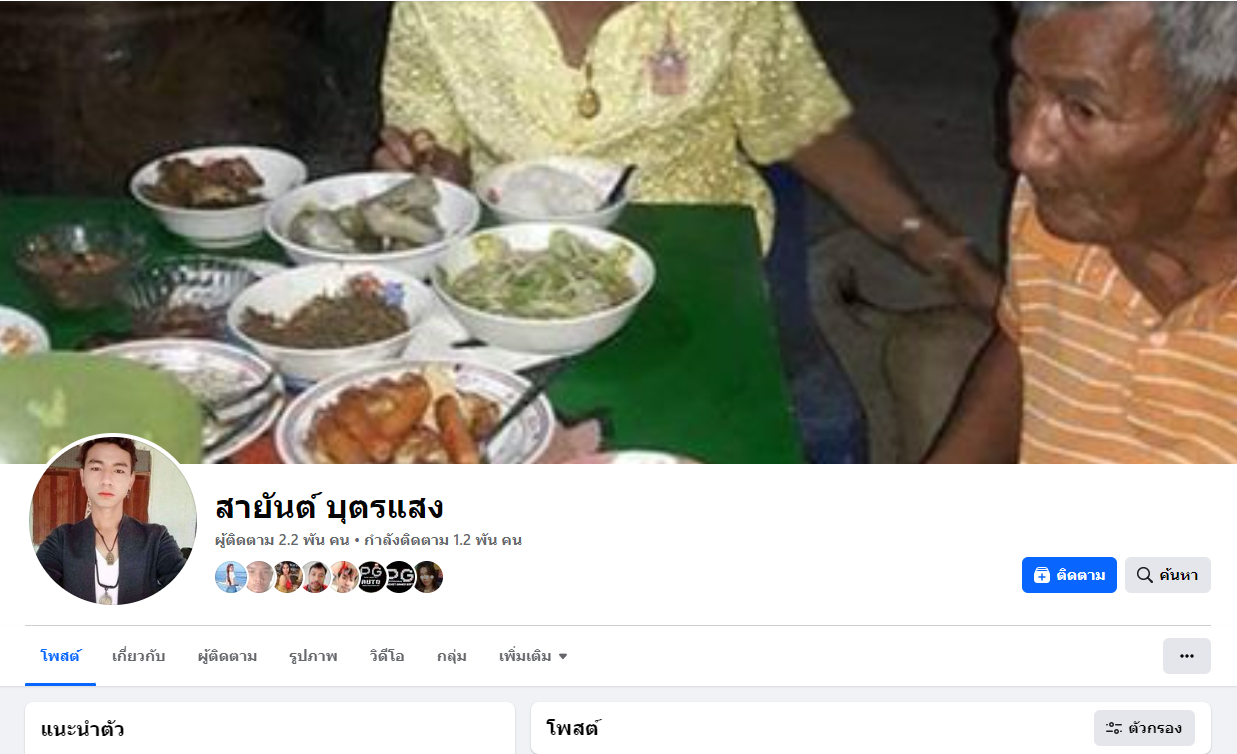Click the ติดตาม follow button
The image size is (1237, 754).
click(1069, 575)
